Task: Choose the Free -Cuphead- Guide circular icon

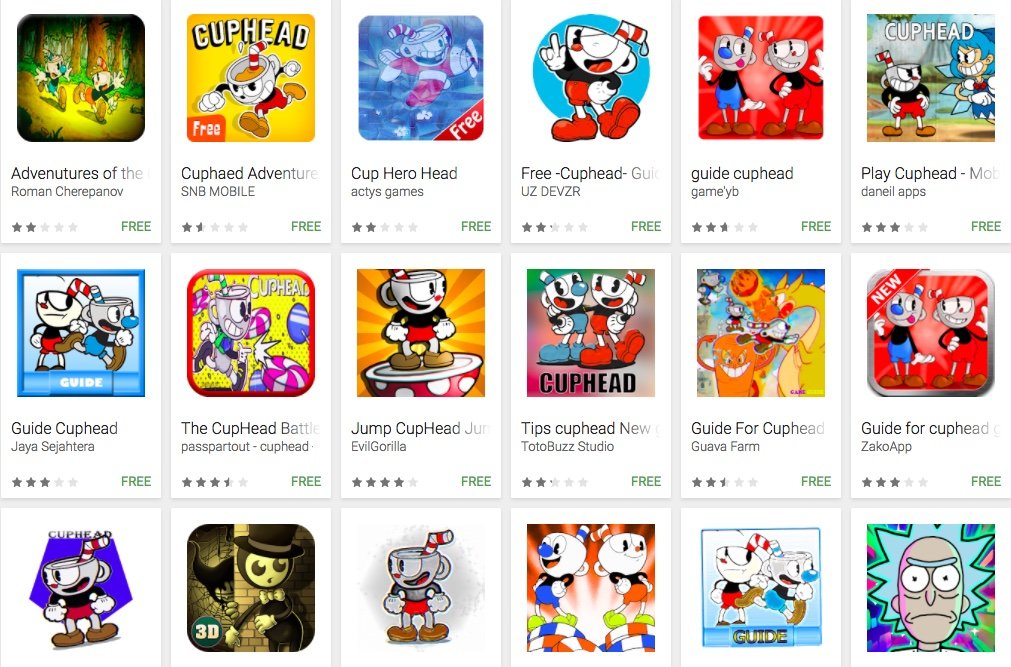Action: click(591, 78)
